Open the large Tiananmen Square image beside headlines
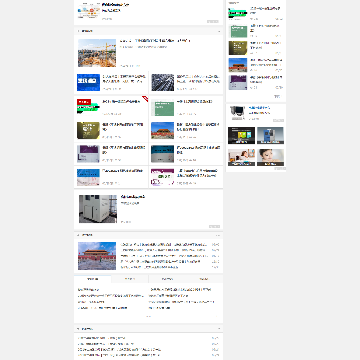360x360 pixels. click(97, 256)
